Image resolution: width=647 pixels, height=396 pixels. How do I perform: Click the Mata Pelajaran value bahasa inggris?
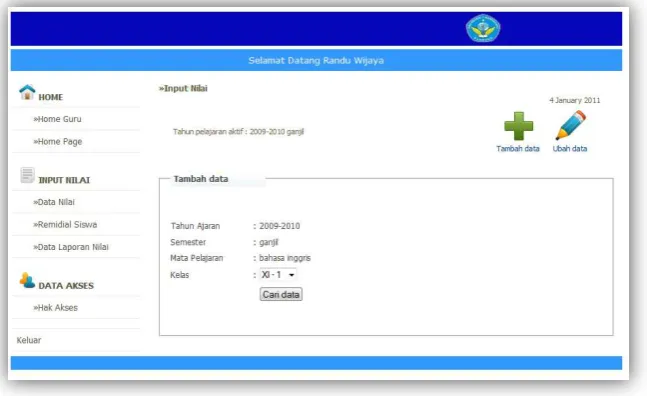[285, 258]
